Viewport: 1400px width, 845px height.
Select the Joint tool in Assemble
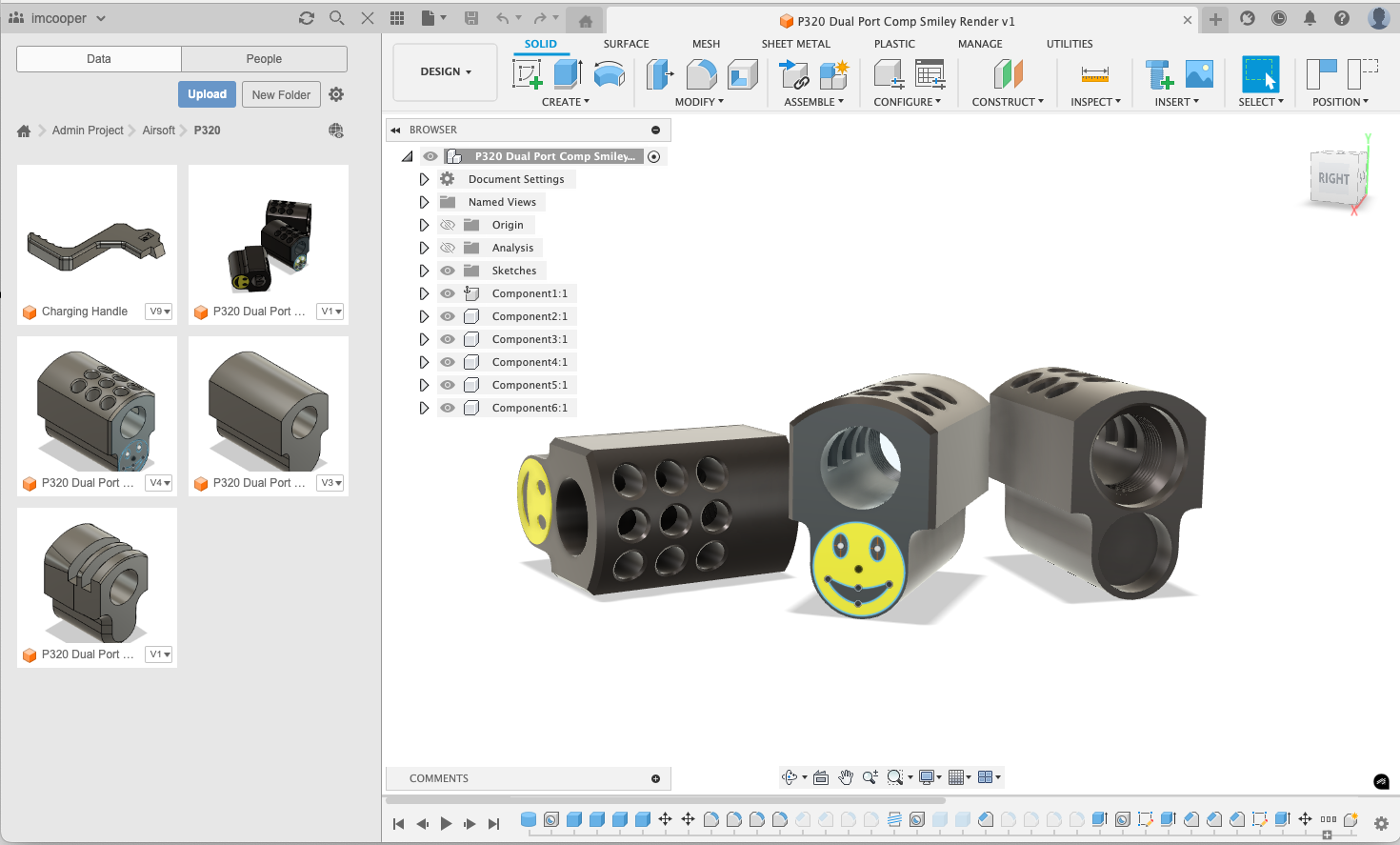click(793, 74)
